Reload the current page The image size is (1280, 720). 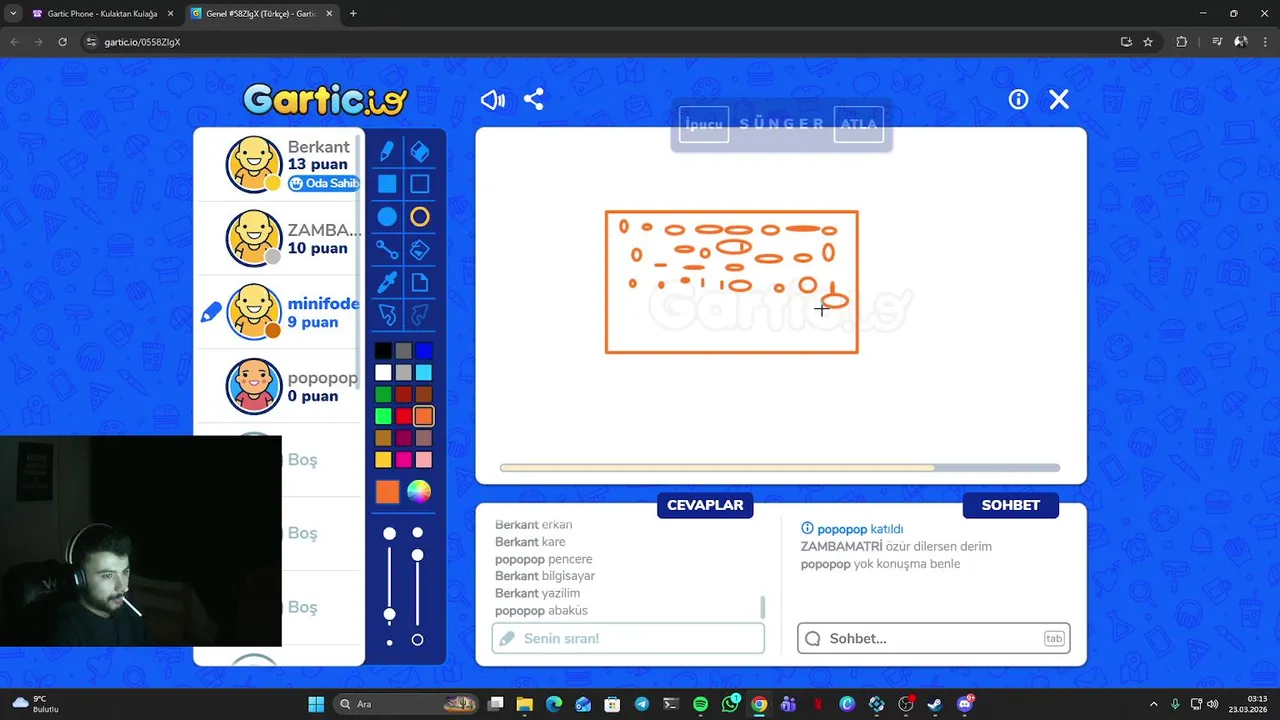tap(62, 42)
